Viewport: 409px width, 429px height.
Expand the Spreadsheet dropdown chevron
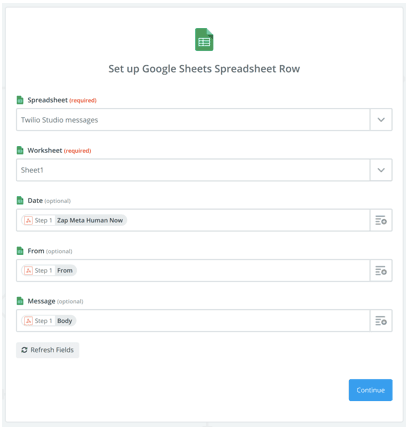(381, 120)
